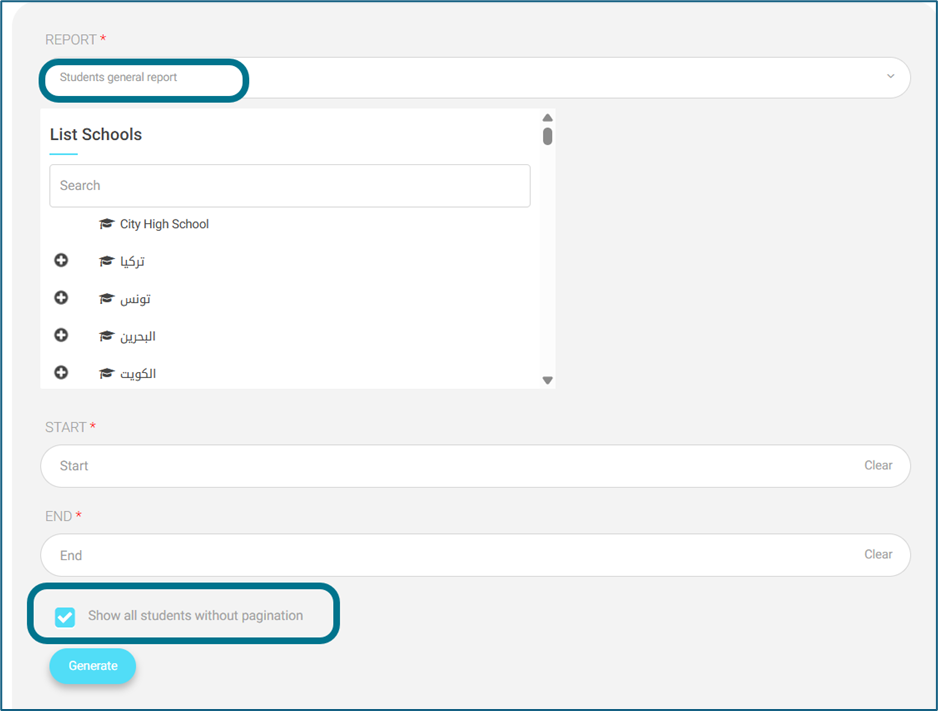
Task: Expand the تونس school node
Action: click(x=61, y=298)
